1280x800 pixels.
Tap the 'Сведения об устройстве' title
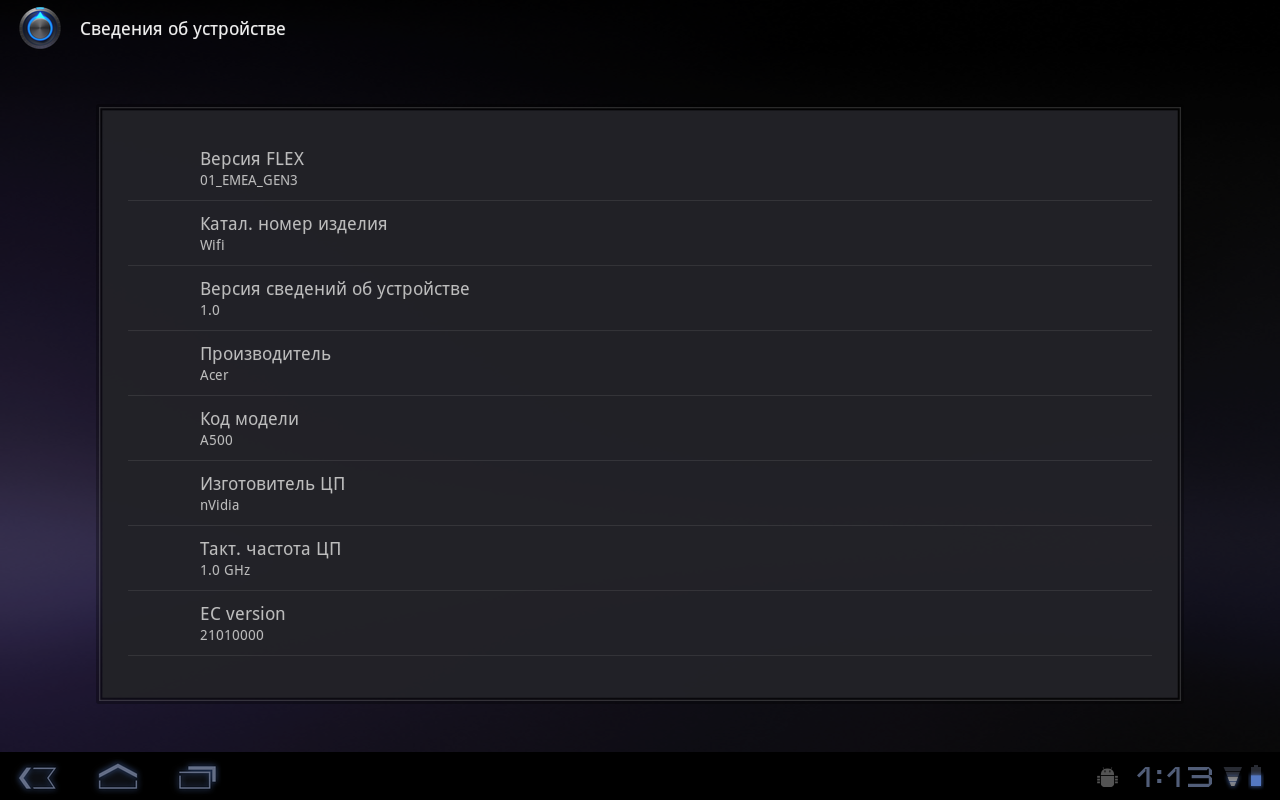[x=183, y=29]
